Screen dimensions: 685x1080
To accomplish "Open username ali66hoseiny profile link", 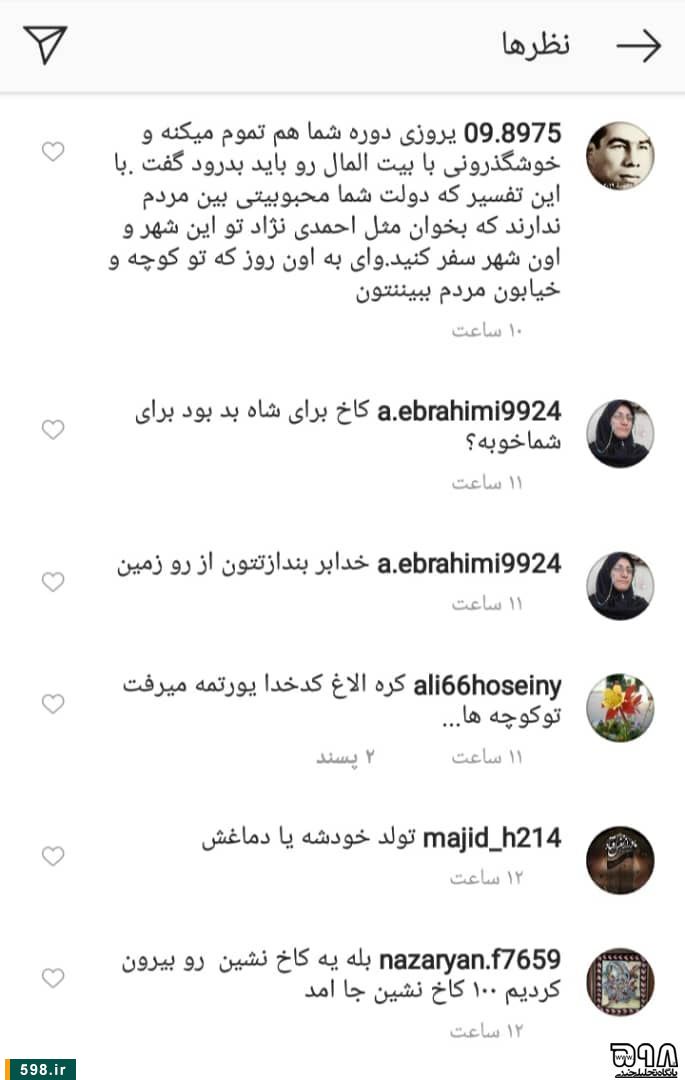I will pos(487,686).
